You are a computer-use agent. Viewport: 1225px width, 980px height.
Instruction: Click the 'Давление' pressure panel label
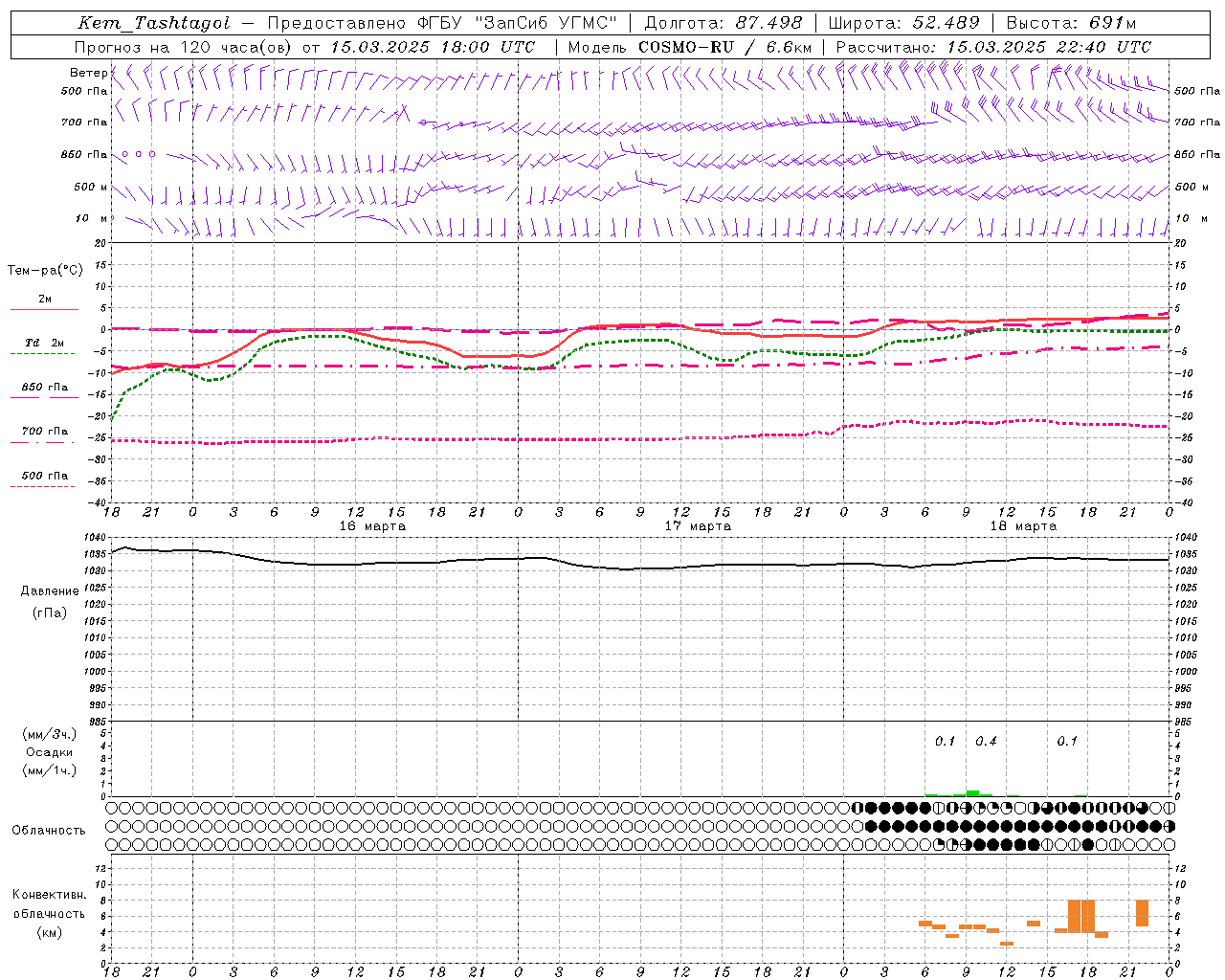tap(50, 591)
